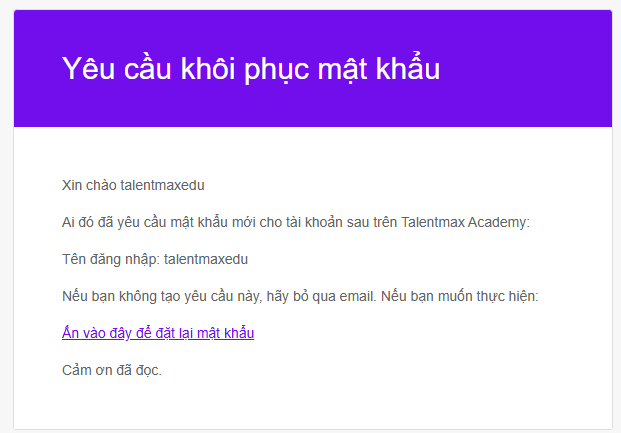Open the "Ấn vào đây để đặt lại mật khẩu" link
This screenshot has height=433, width=621.
(158, 333)
